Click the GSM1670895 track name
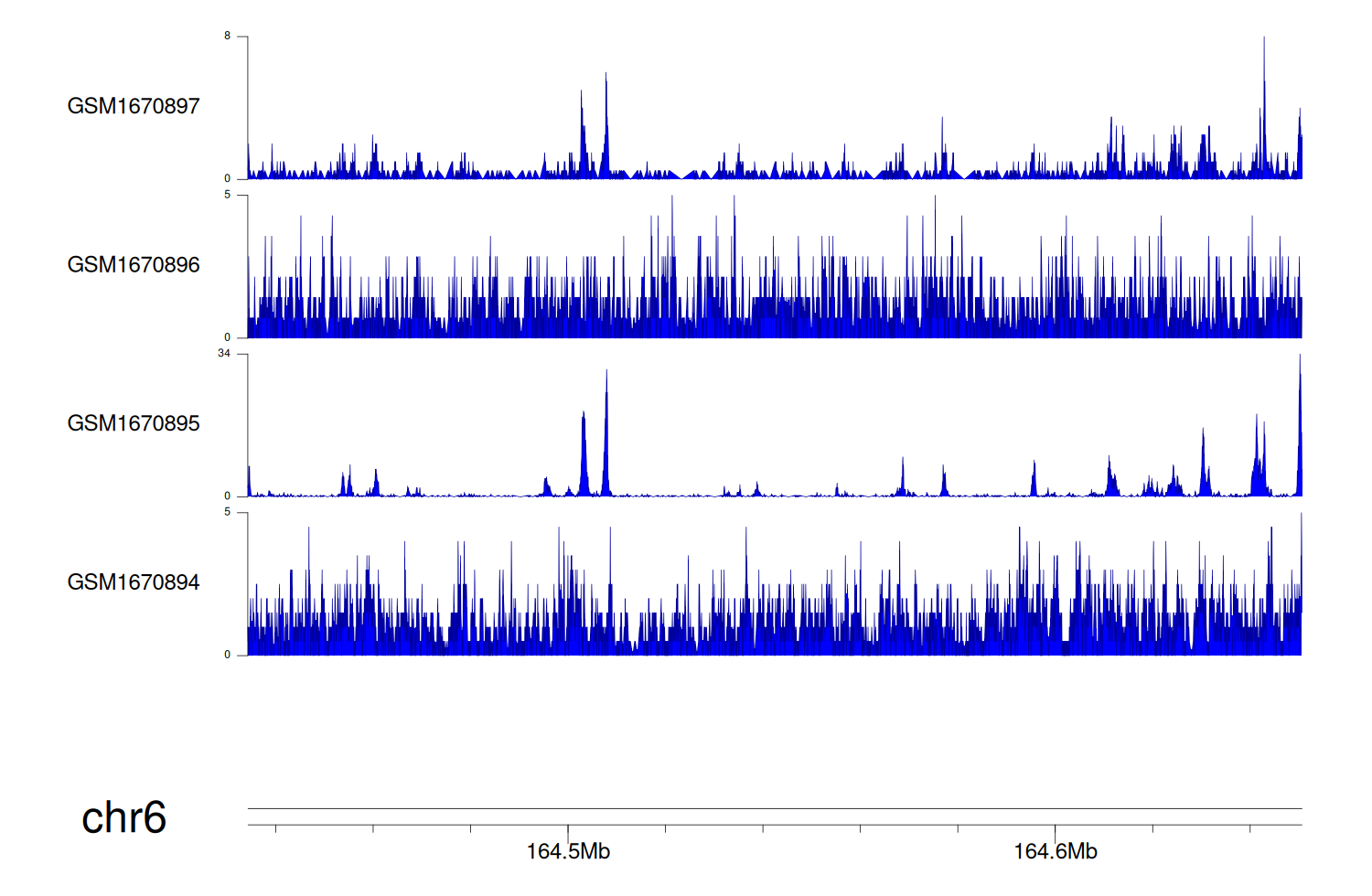 (x=134, y=423)
